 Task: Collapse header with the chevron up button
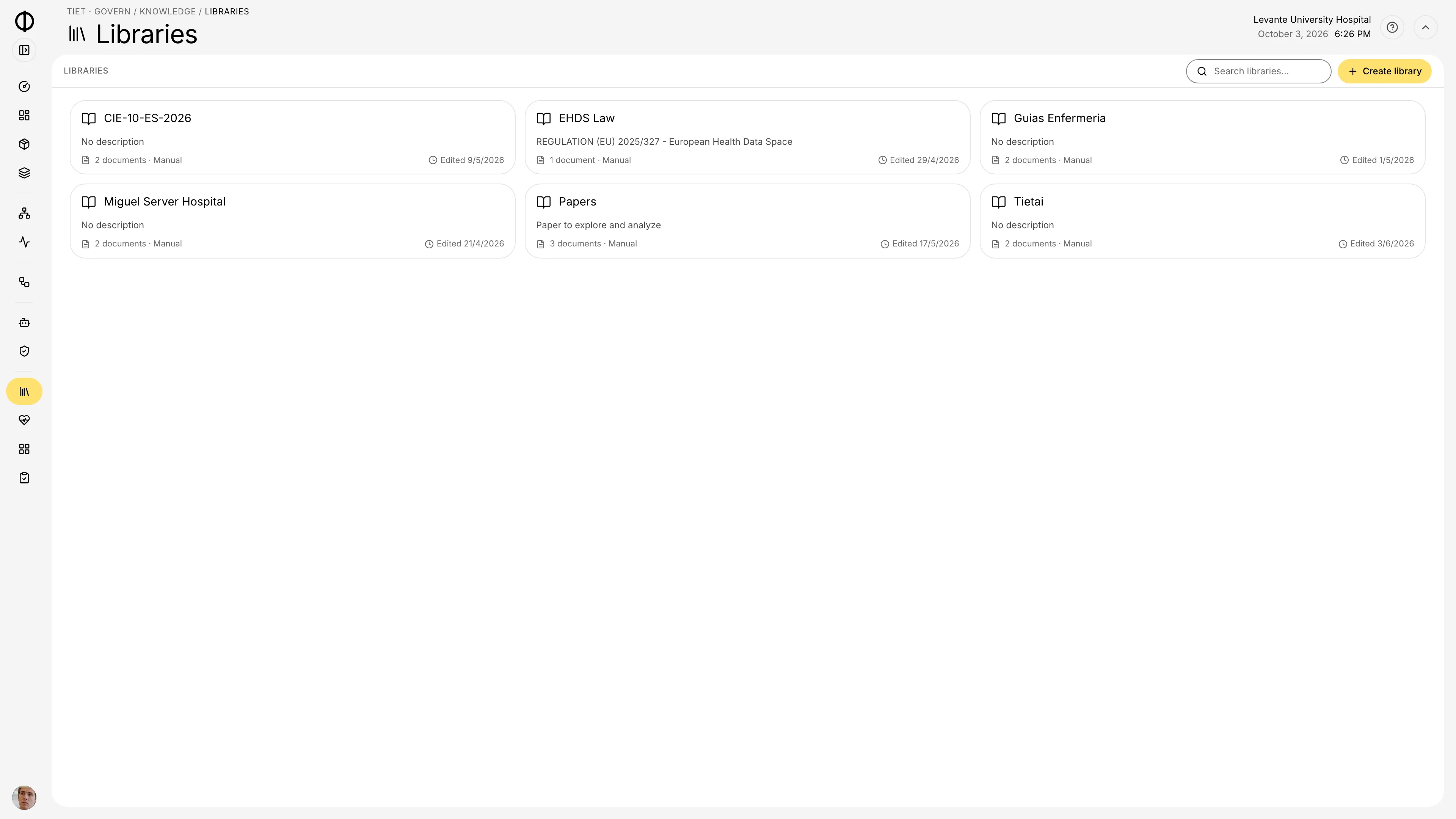point(1426,27)
